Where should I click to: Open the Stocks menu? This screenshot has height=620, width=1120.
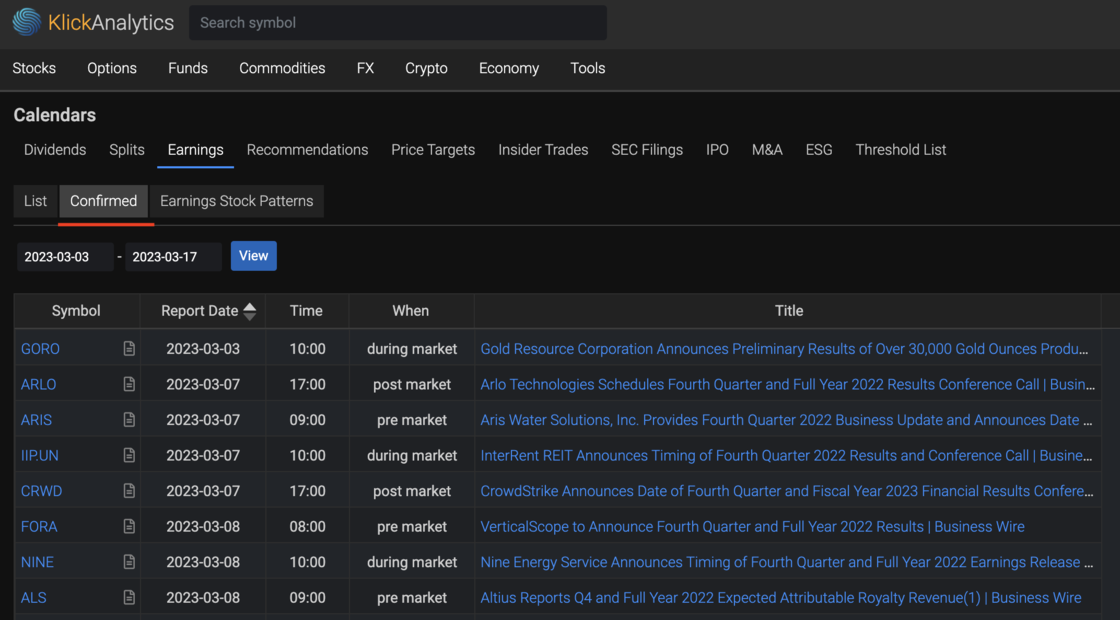coord(34,69)
